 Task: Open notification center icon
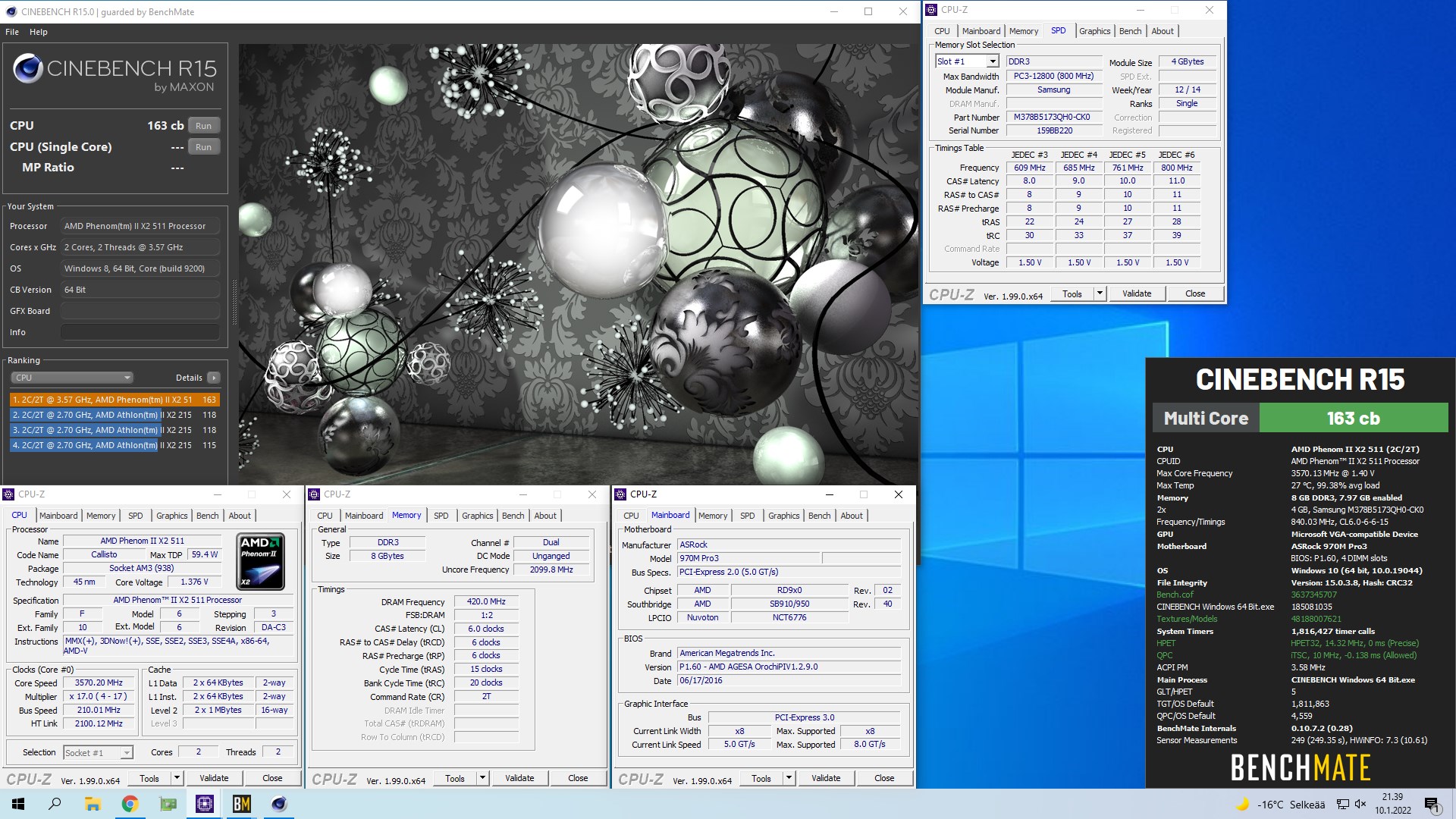tap(1431, 804)
